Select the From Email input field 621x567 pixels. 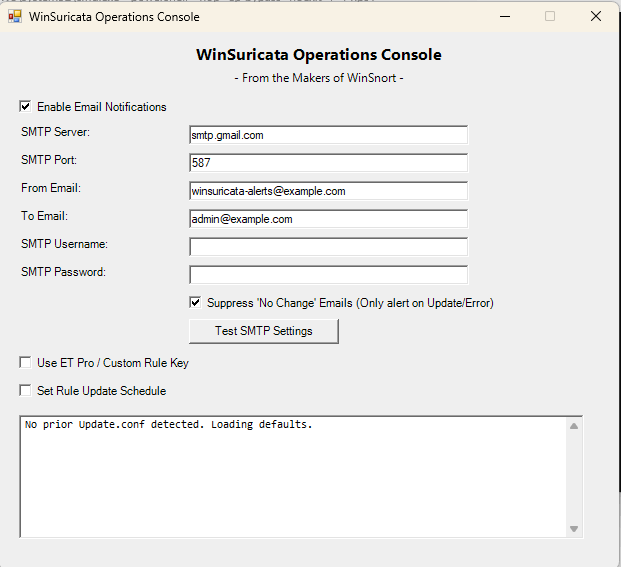[328, 191]
